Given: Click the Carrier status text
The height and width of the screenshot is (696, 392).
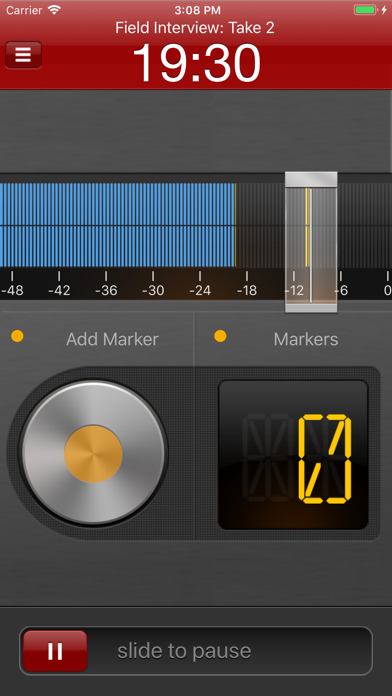Looking at the screenshot, I should pos(24,10).
